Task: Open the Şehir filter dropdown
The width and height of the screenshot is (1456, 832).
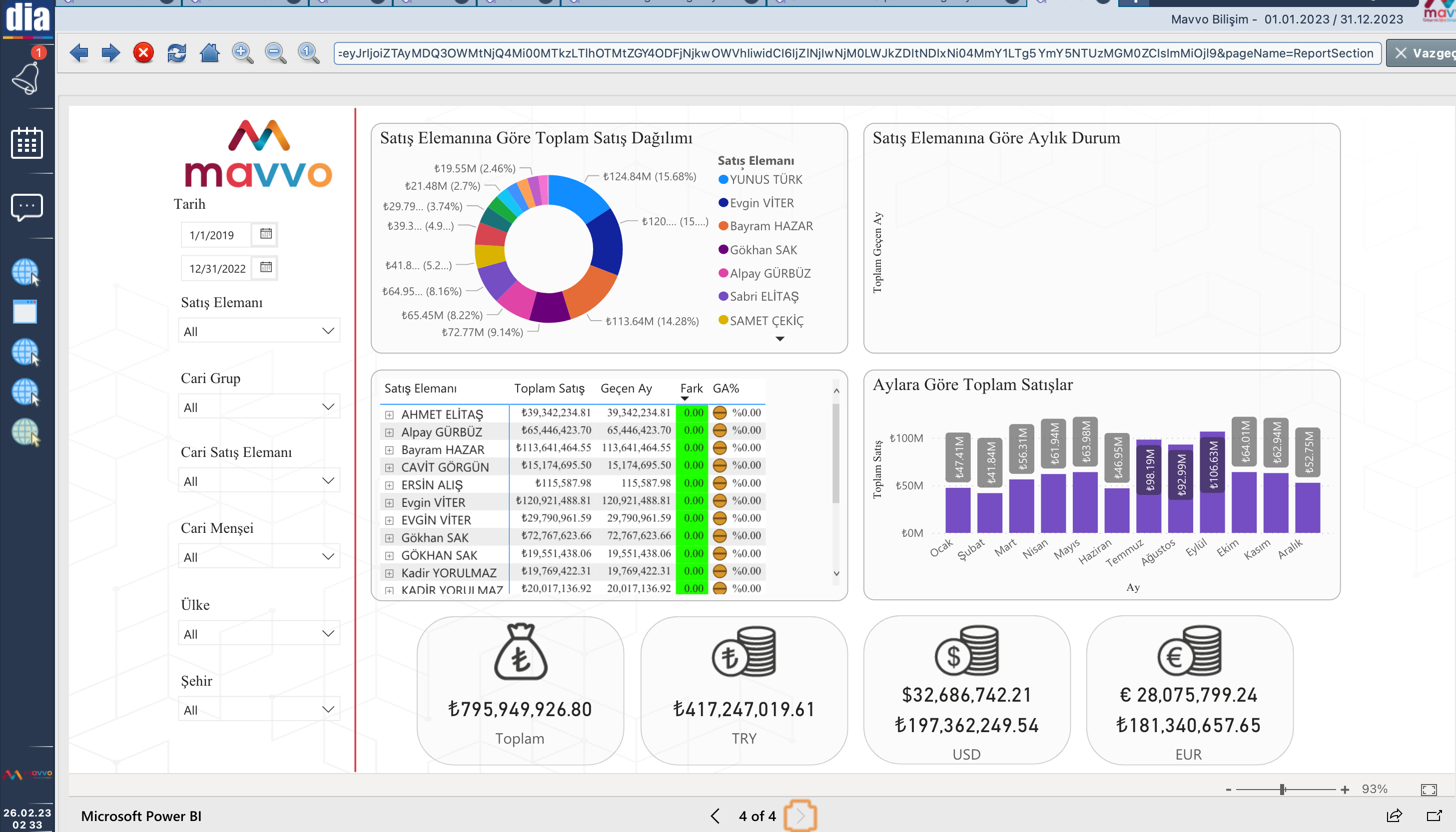Action: click(259, 710)
